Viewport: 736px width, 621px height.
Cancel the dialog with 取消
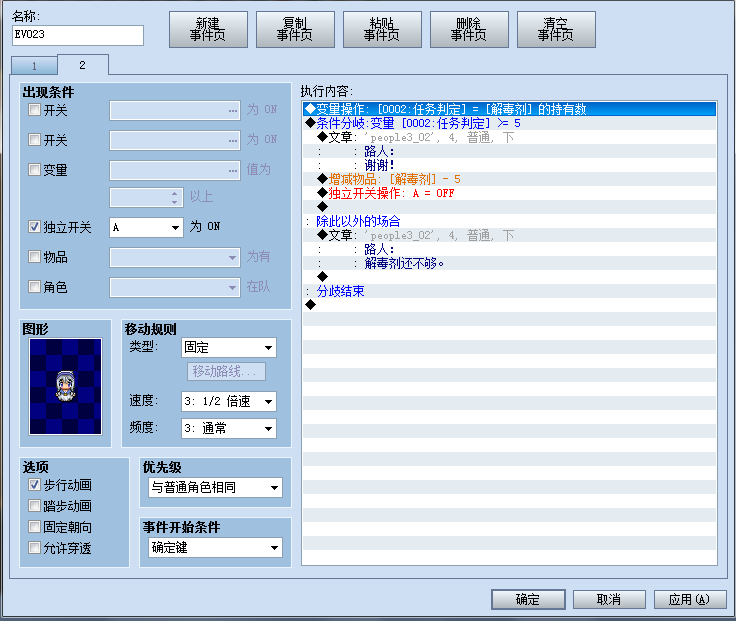[x=609, y=599]
